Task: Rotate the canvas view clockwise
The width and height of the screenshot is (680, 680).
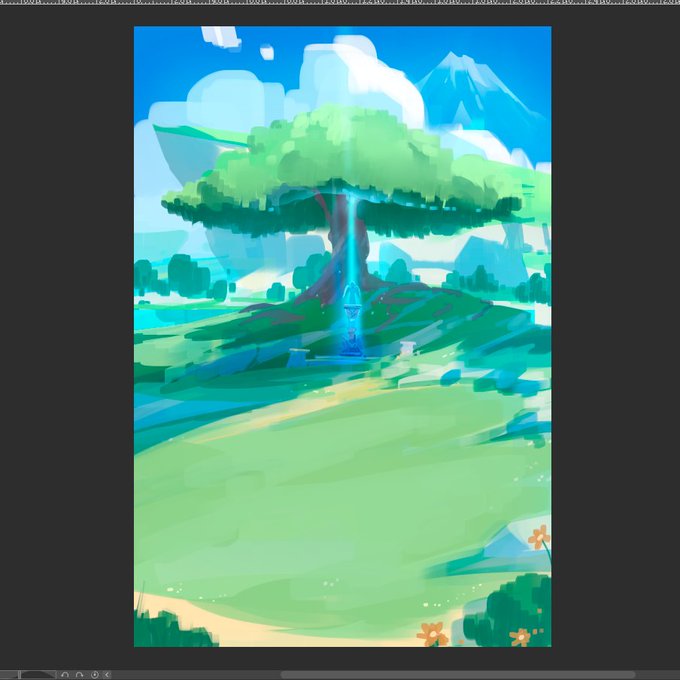Action: tap(79, 675)
